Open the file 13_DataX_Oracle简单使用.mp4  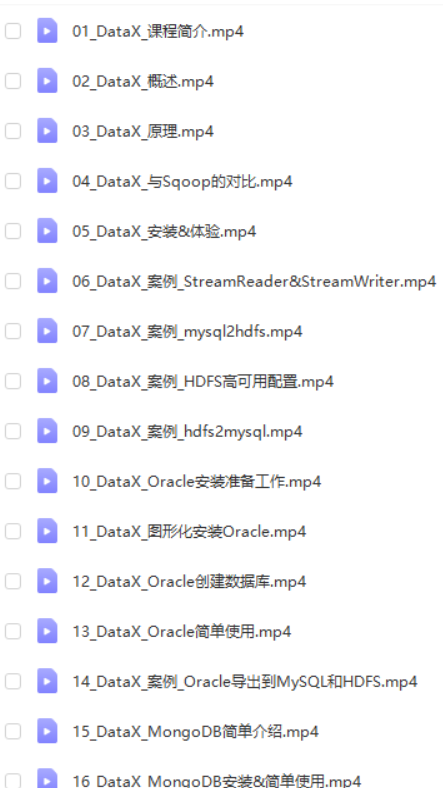[182, 632]
